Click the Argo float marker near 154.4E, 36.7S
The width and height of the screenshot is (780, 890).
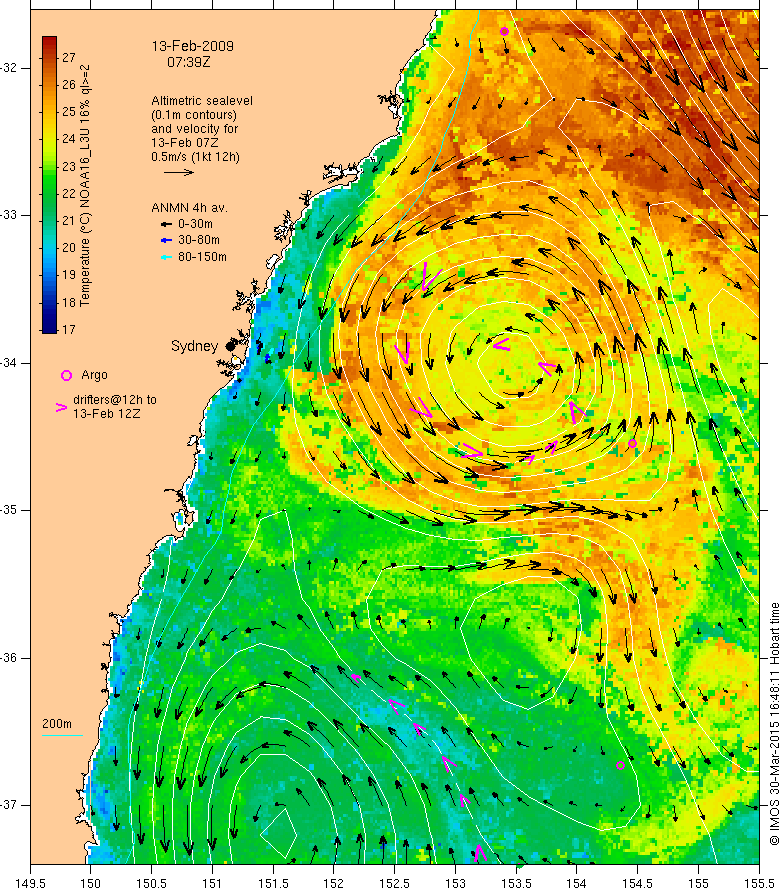[x=620, y=766]
